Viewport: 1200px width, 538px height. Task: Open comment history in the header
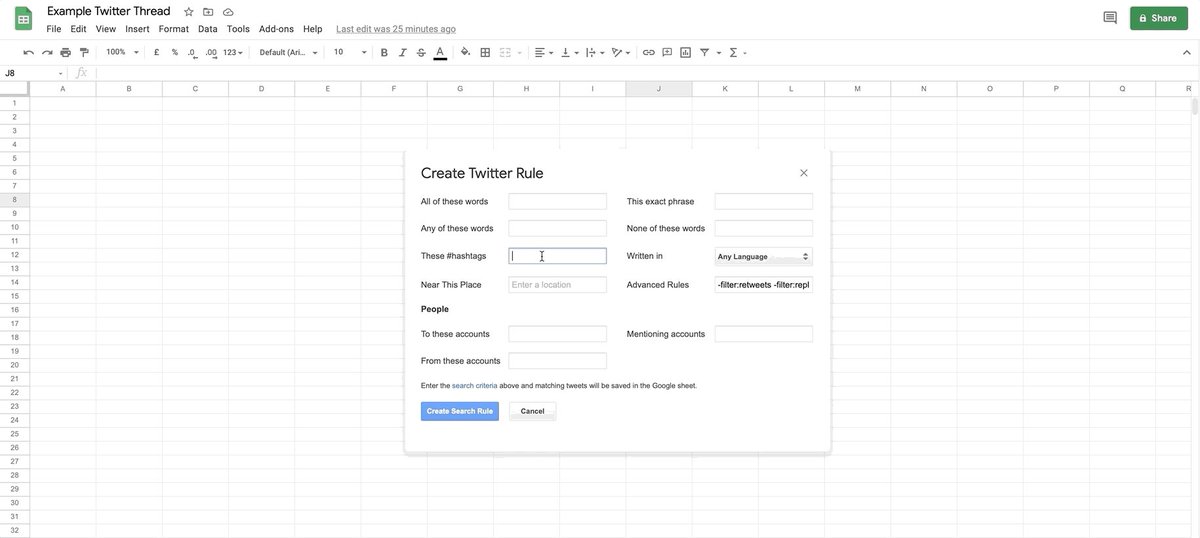(x=1110, y=18)
